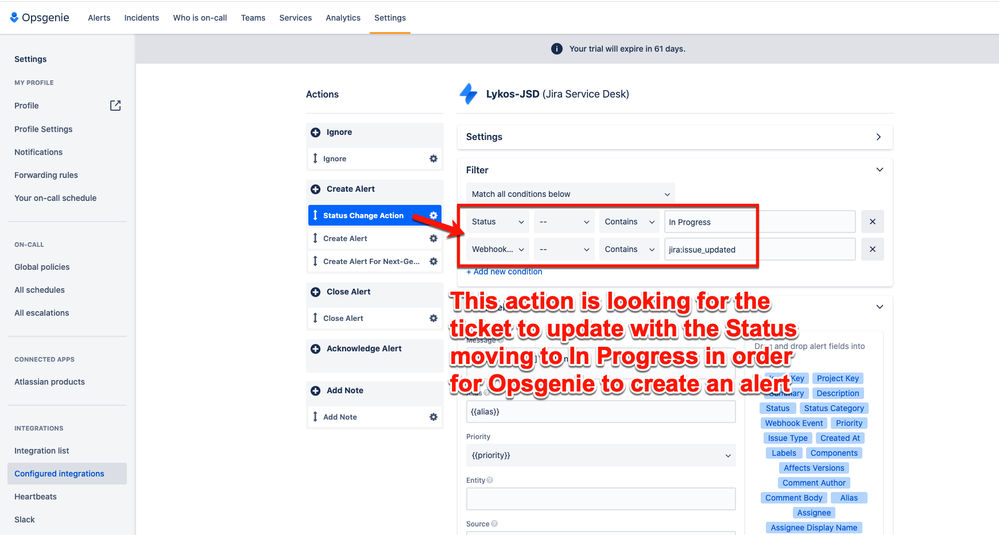Click the Opsgenie logo
999x535 pixels.
tap(39, 17)
